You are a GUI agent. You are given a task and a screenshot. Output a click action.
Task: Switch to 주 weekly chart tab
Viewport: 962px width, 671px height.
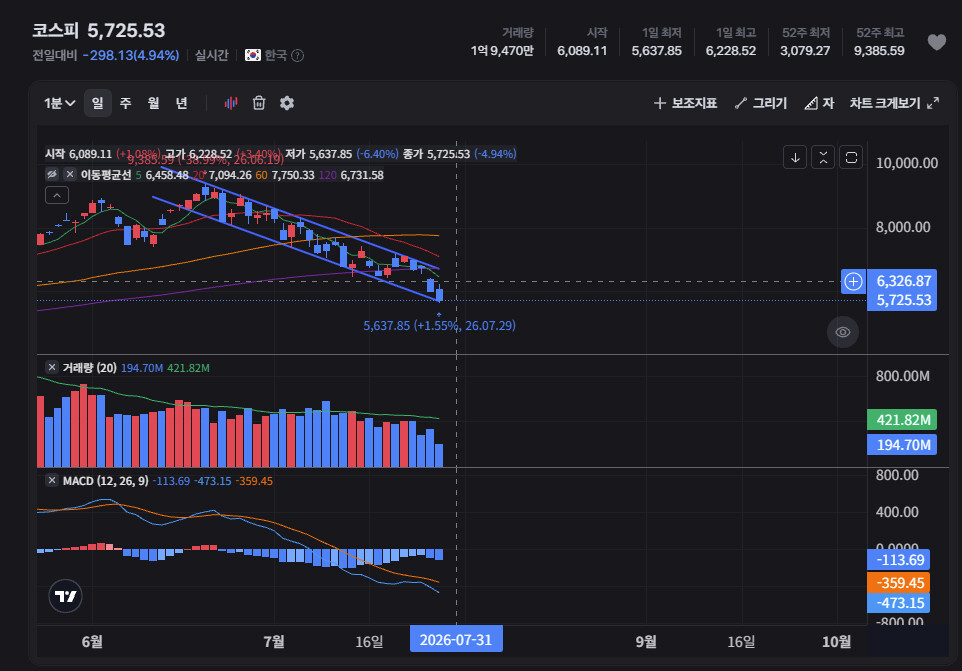pyautogui.click(x=125, y=103)
